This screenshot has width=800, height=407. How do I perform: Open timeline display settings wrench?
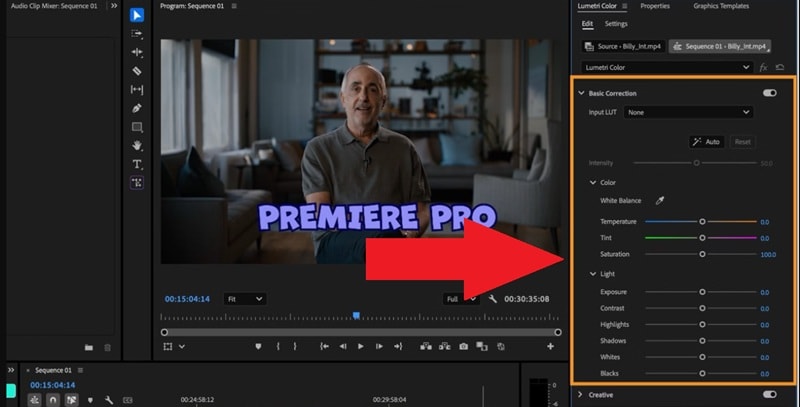[x=109, y=400]
